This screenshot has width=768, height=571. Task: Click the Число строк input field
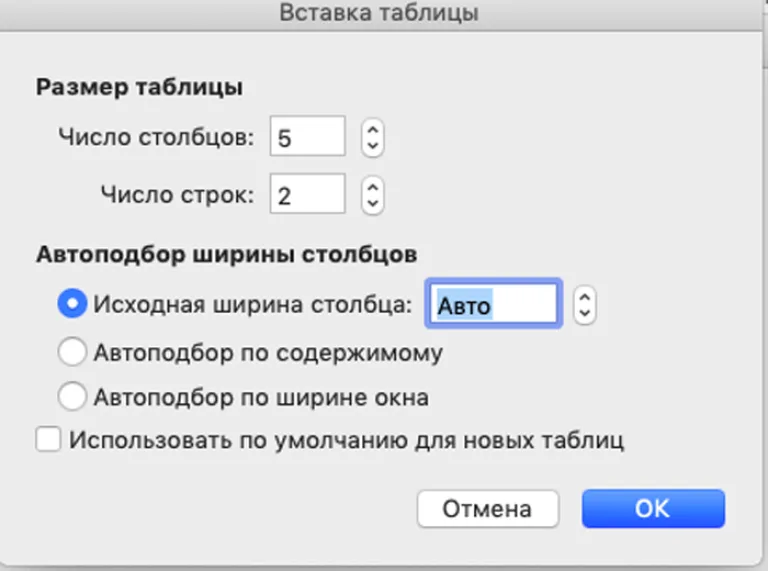pyautogui.click(x=308, y=193)
